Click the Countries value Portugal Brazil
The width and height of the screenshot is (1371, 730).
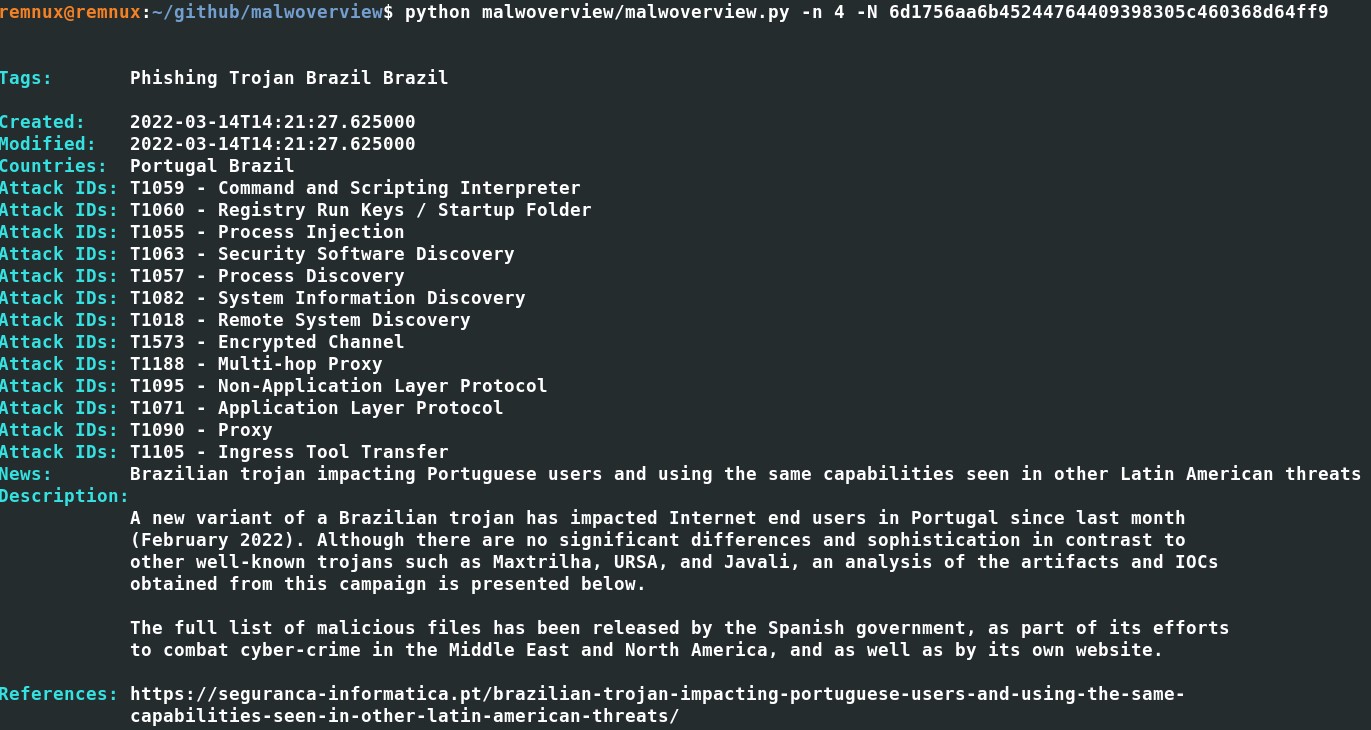pos(212,166)
